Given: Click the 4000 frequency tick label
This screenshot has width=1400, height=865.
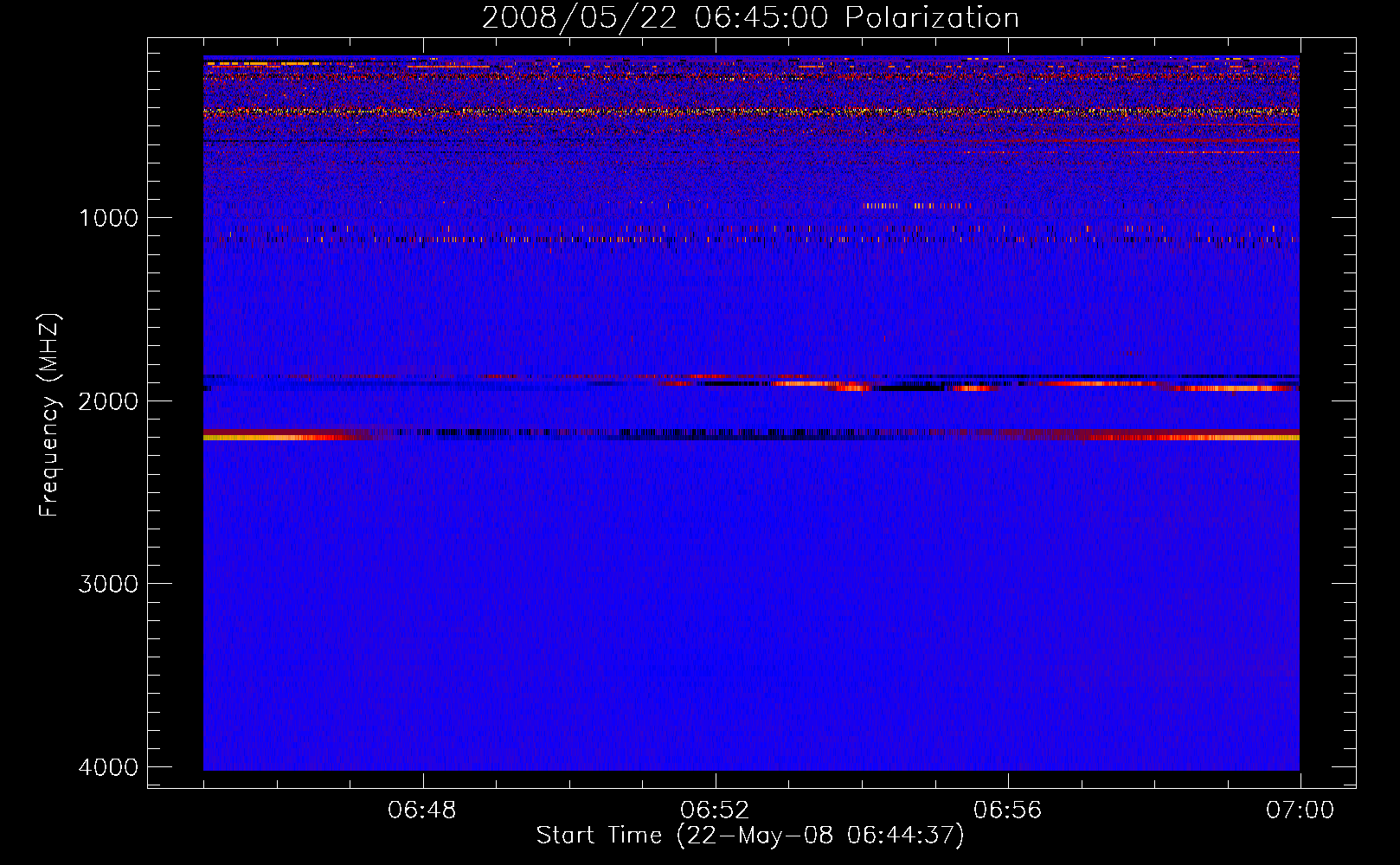Looking at the screenshot, I should [x=109, y=767].
